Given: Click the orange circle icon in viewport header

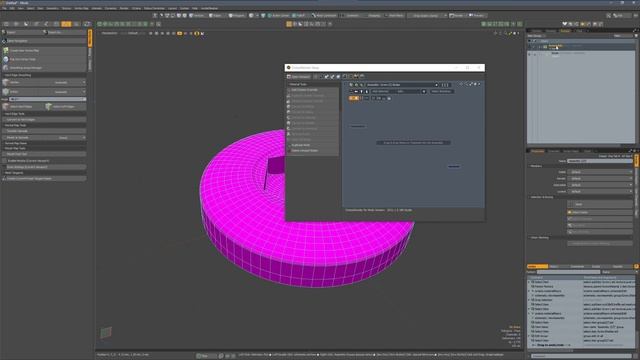Looking at the screenshot, I should [x=197, y=33].
